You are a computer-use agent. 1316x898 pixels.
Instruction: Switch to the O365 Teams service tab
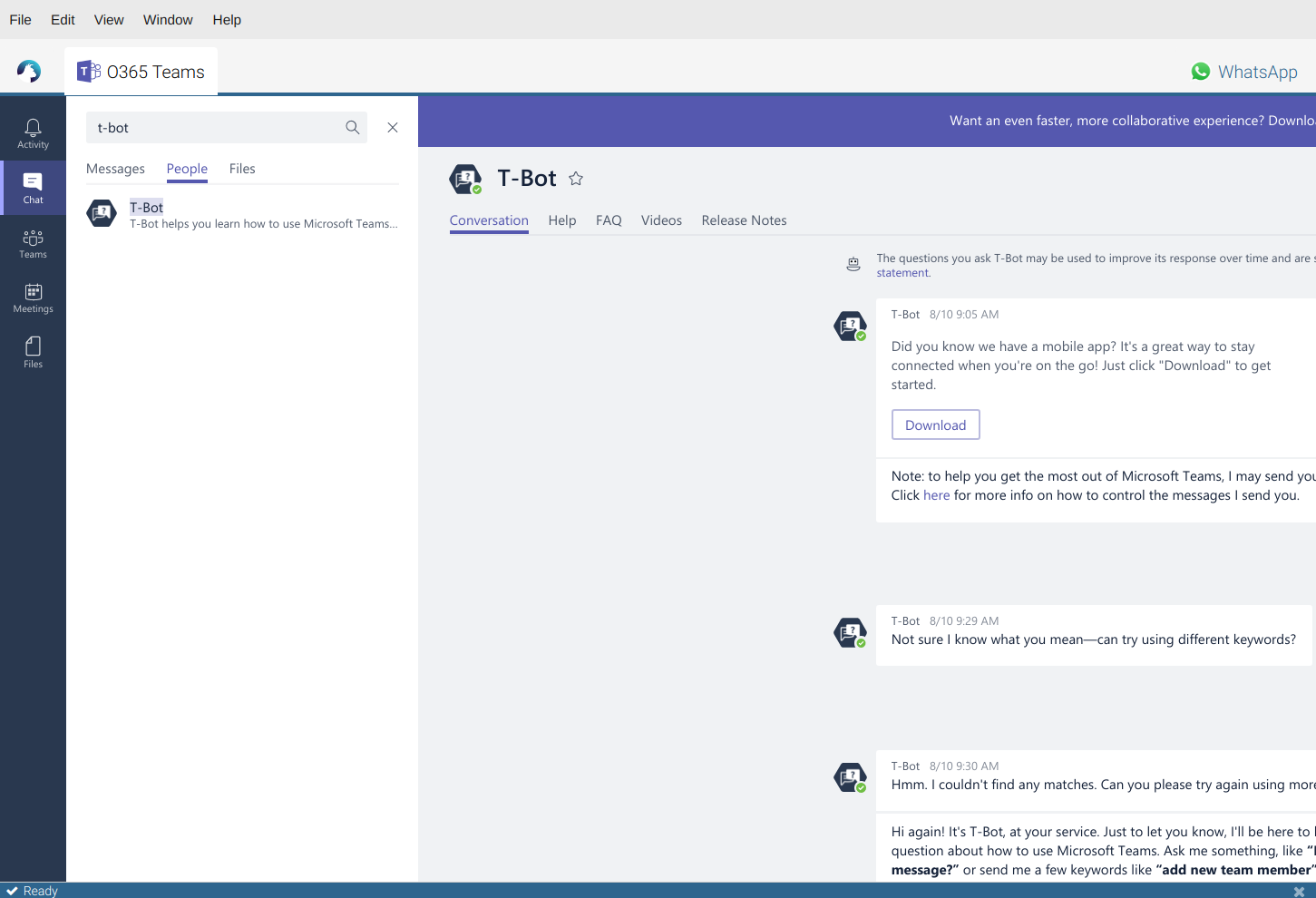coord(141,72)
